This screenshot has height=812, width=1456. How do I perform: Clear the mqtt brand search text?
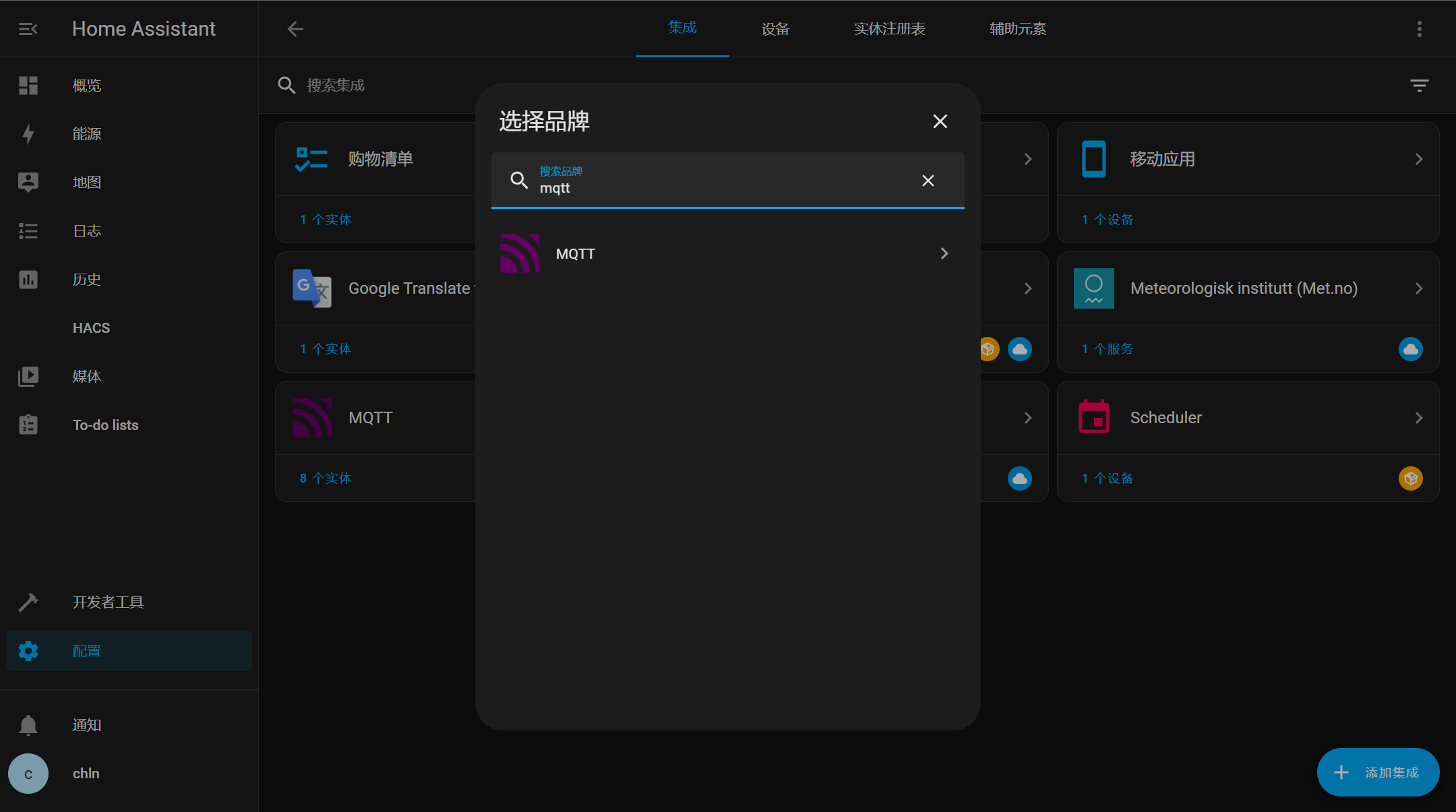928,181
